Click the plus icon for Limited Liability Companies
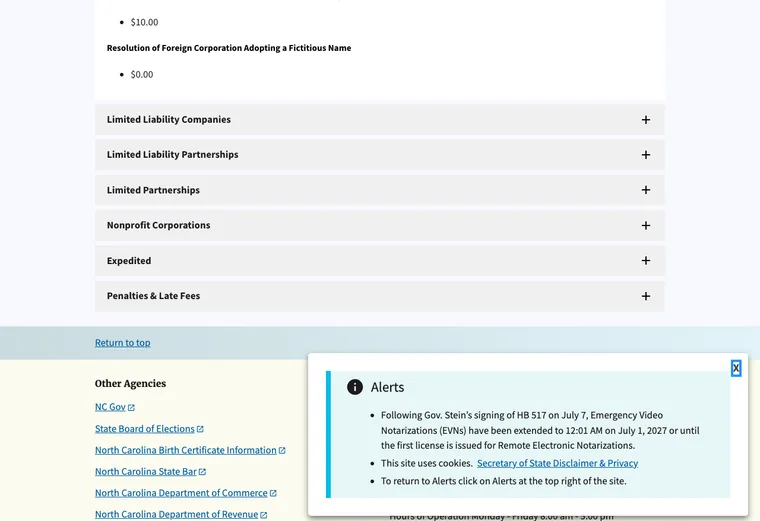Screen dimensions: 760x521 click(x=646, y=120)
